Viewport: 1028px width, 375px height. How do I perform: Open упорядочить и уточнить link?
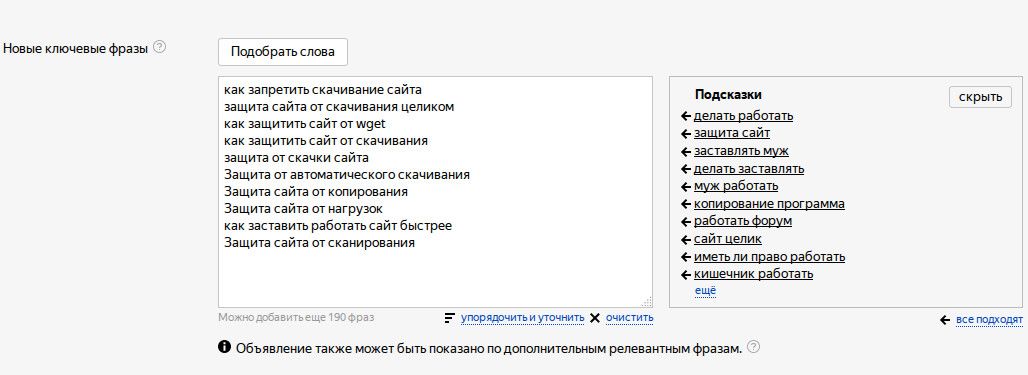[x=523, y=318]
